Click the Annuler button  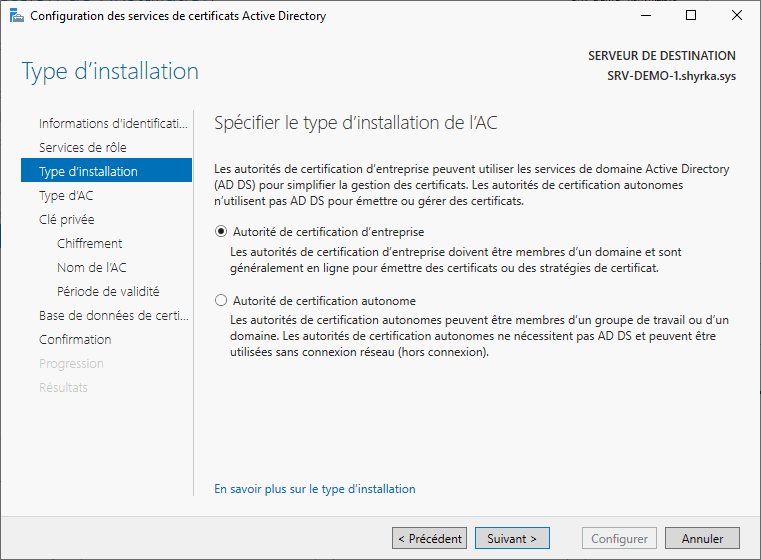tap(702, 539)
